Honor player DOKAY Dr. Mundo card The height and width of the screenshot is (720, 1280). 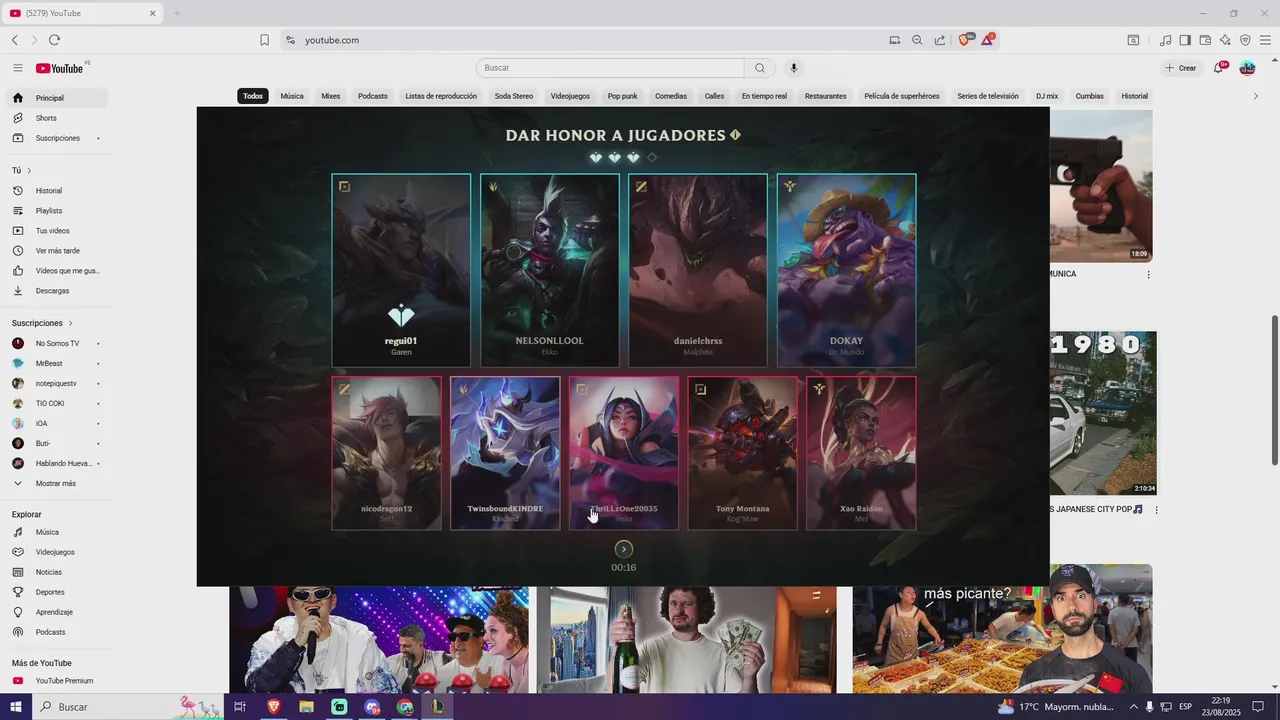(846, 270)
